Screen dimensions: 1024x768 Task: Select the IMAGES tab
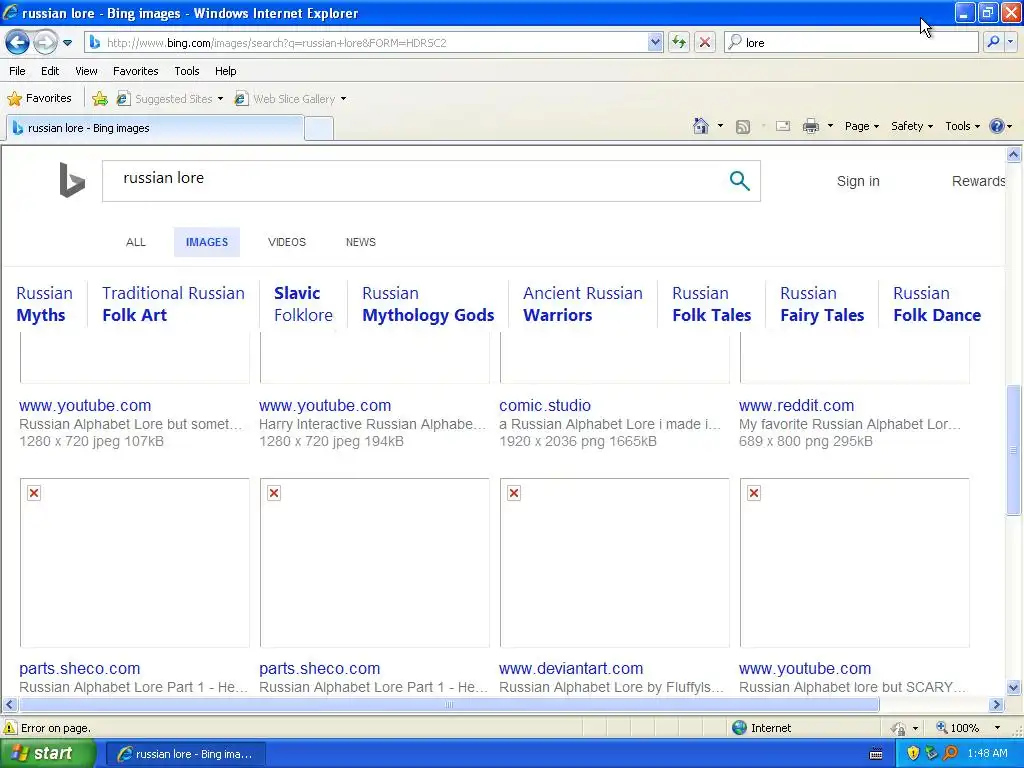click(x=207, y=242)
